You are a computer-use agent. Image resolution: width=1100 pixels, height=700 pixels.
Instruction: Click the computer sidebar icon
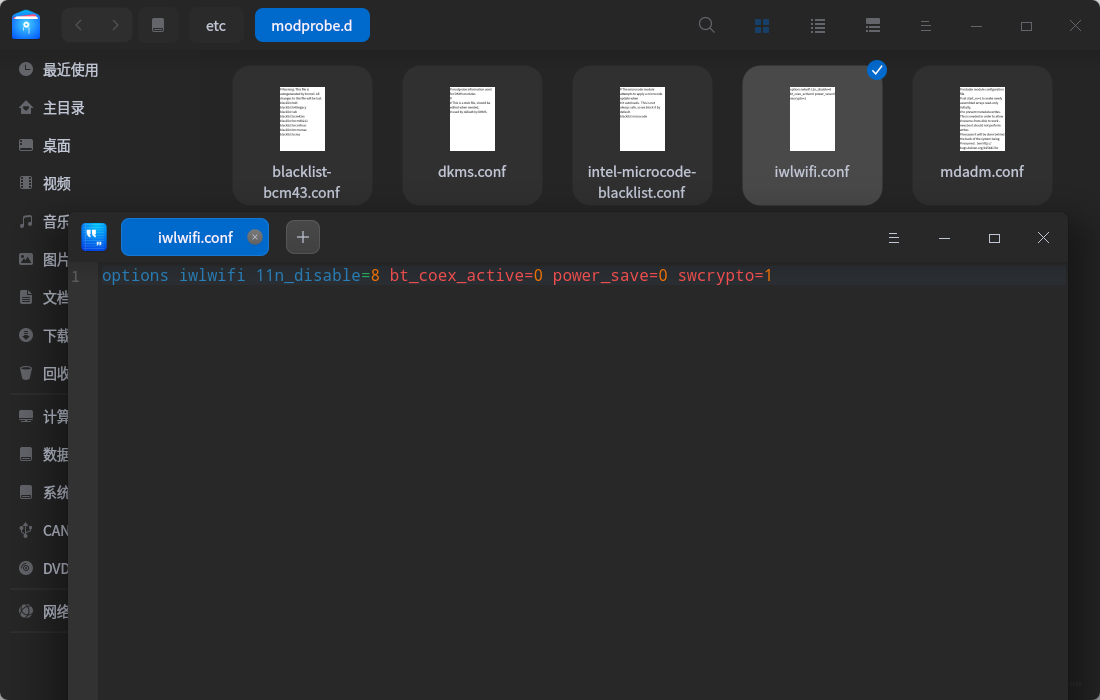click(x=26, y=416)
